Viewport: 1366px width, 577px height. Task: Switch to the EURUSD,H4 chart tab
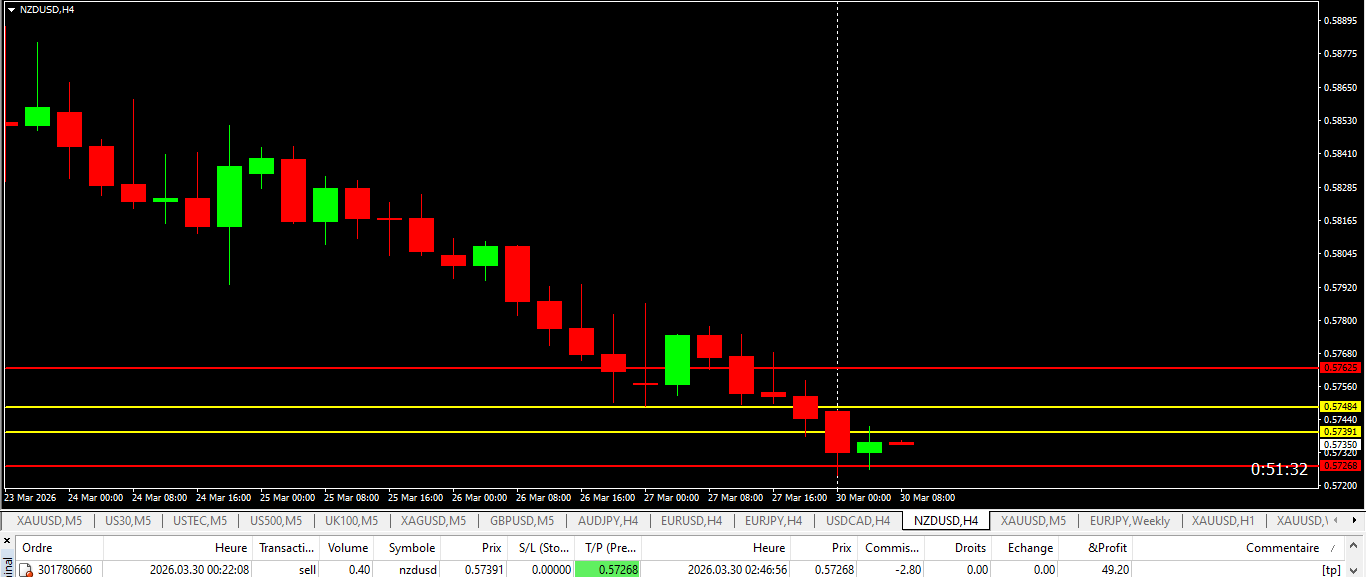click(692, 521)
